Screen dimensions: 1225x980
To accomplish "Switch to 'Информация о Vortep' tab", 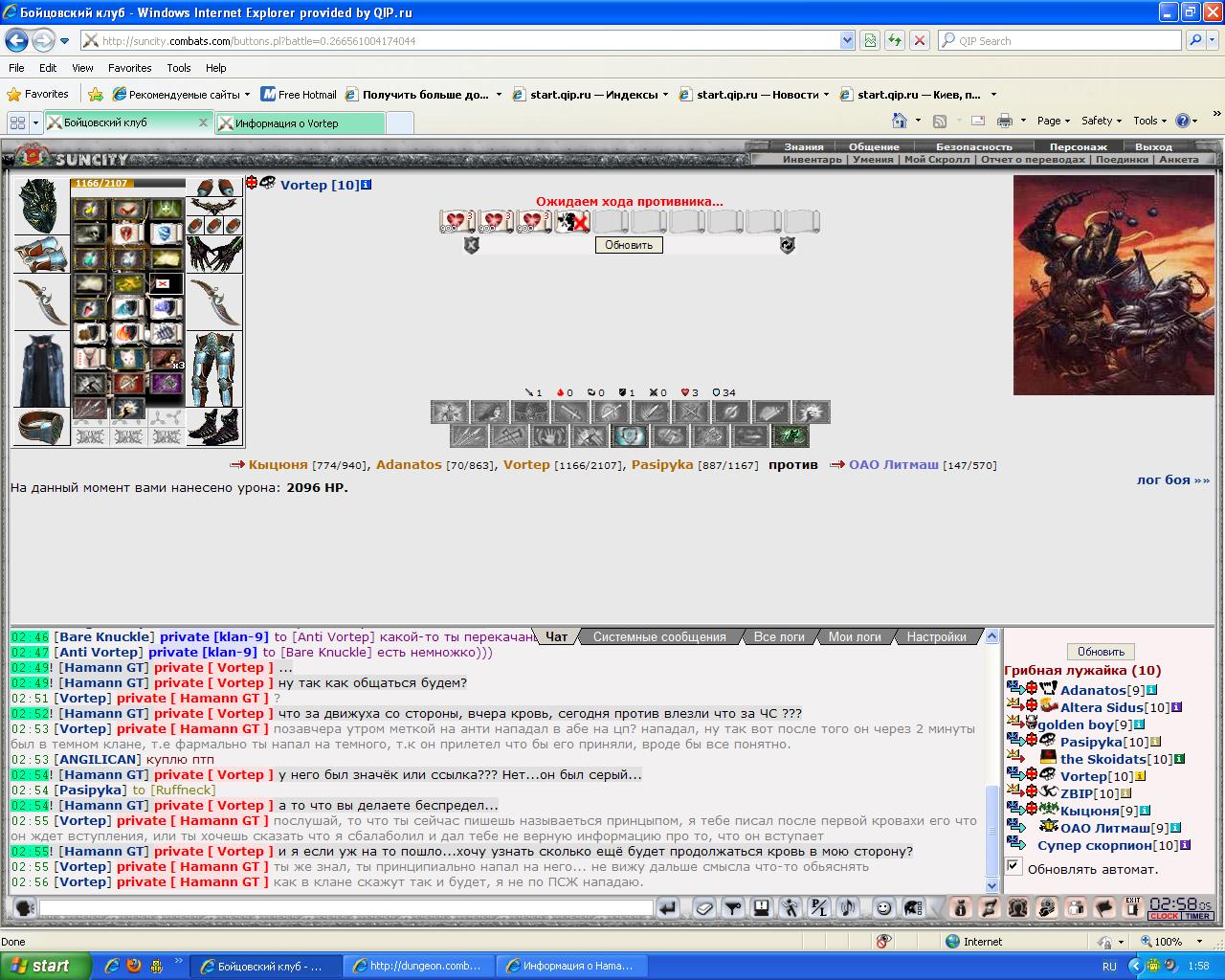I will tap(299, 123).
